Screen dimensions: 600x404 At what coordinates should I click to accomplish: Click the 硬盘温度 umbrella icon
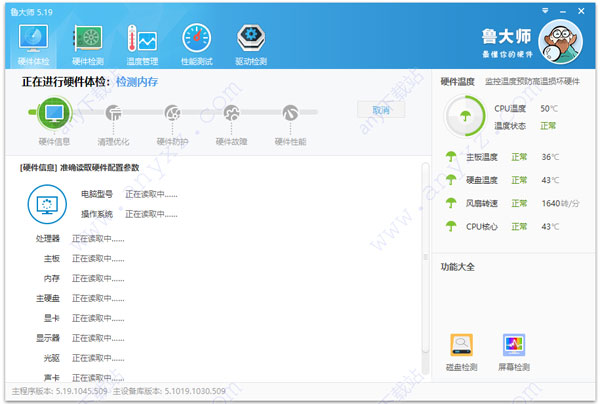pos(451,180)
